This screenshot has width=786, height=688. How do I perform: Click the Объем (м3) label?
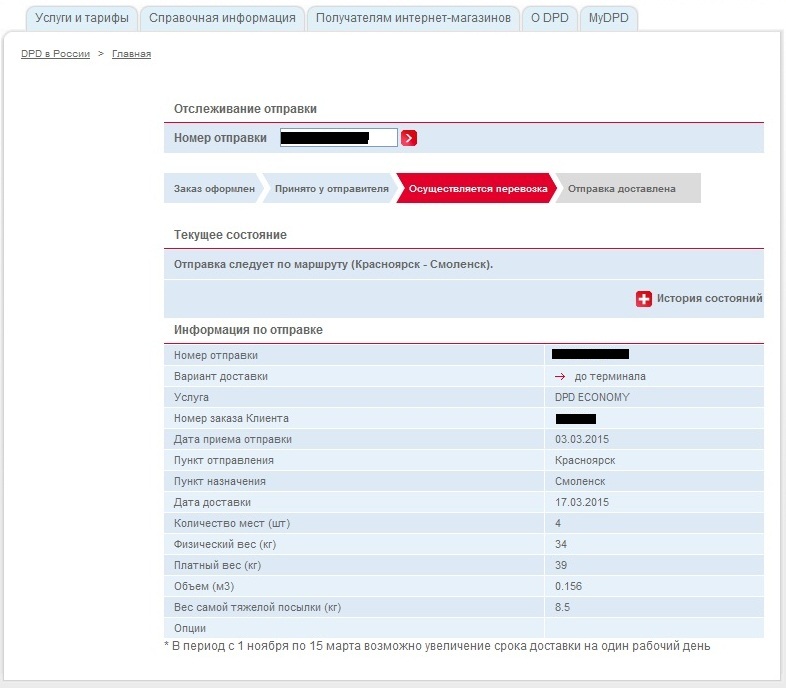204,586
